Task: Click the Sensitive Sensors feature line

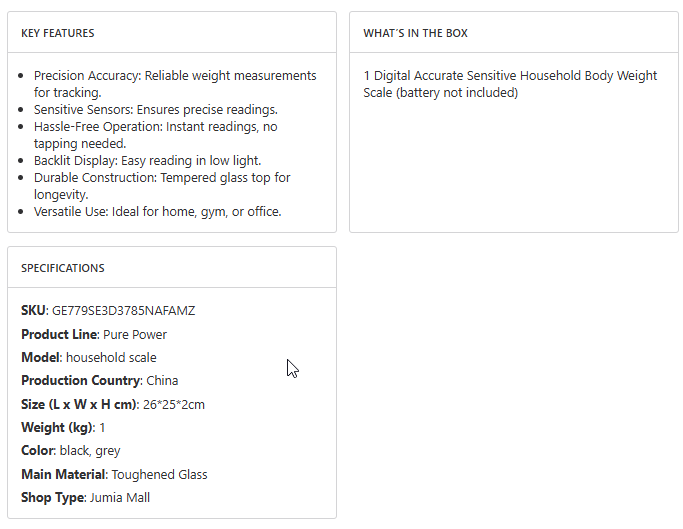Action: click(155, 109)
